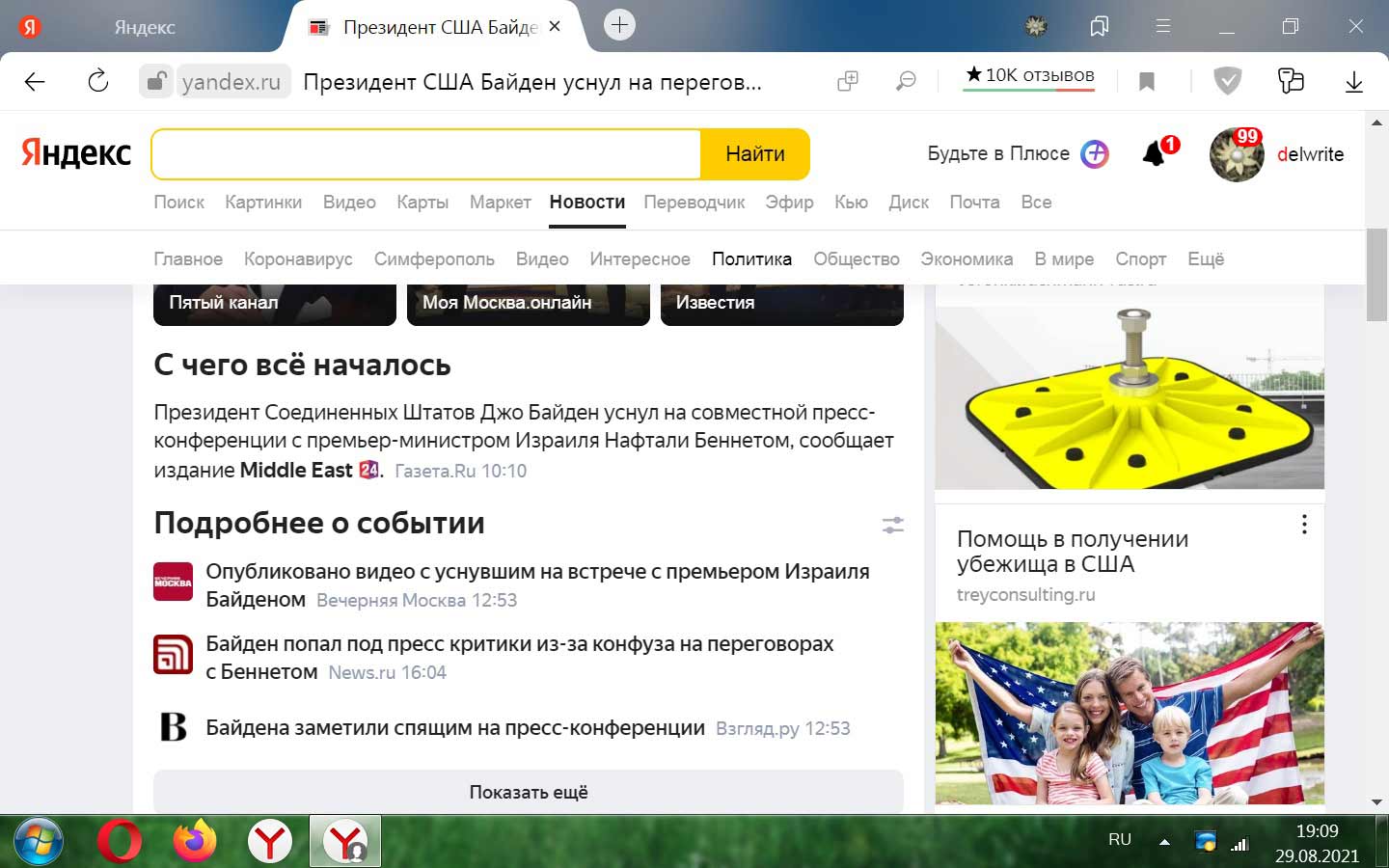Click into the Yandex search field

(426, 154)
